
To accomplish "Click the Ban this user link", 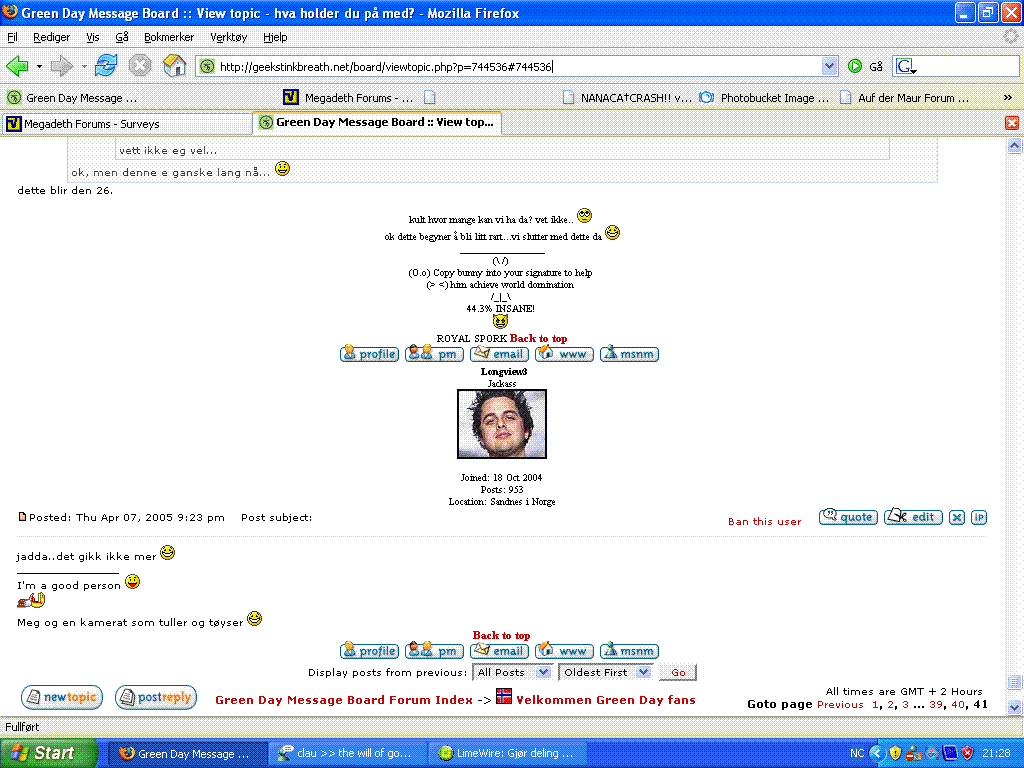I will (764, 521).
